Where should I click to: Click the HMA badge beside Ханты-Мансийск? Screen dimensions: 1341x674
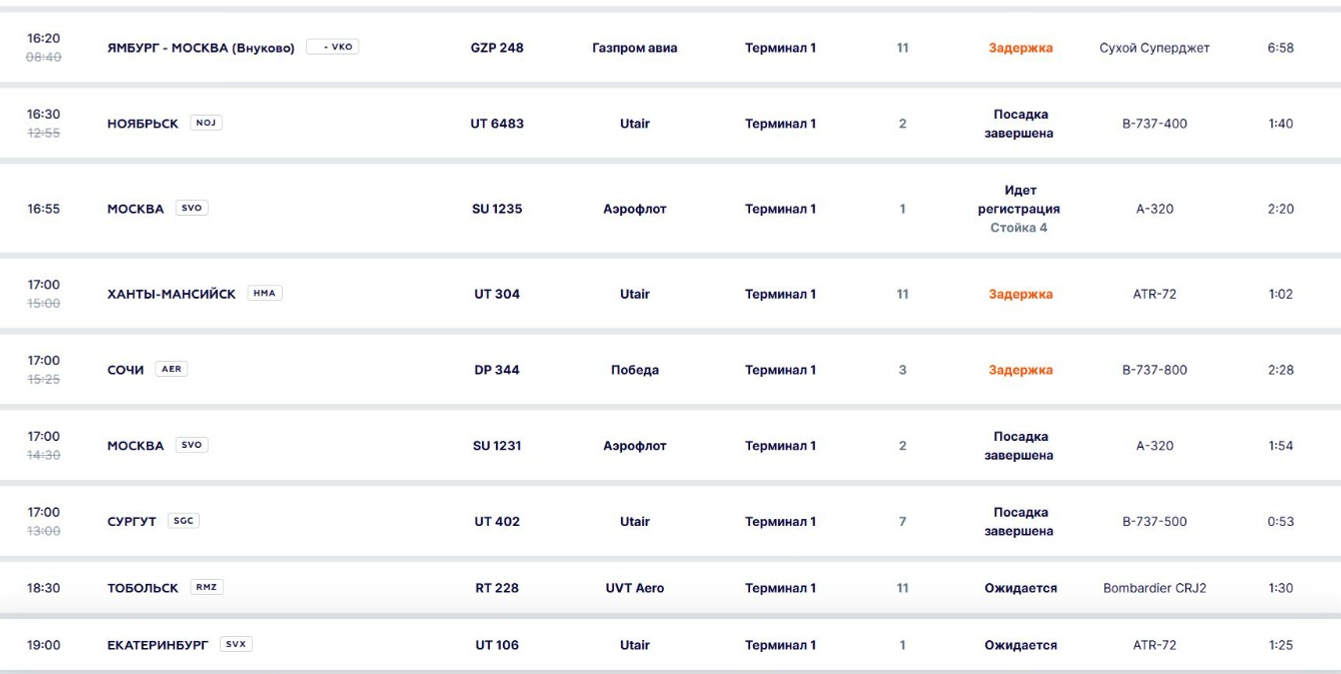[265, 294]
